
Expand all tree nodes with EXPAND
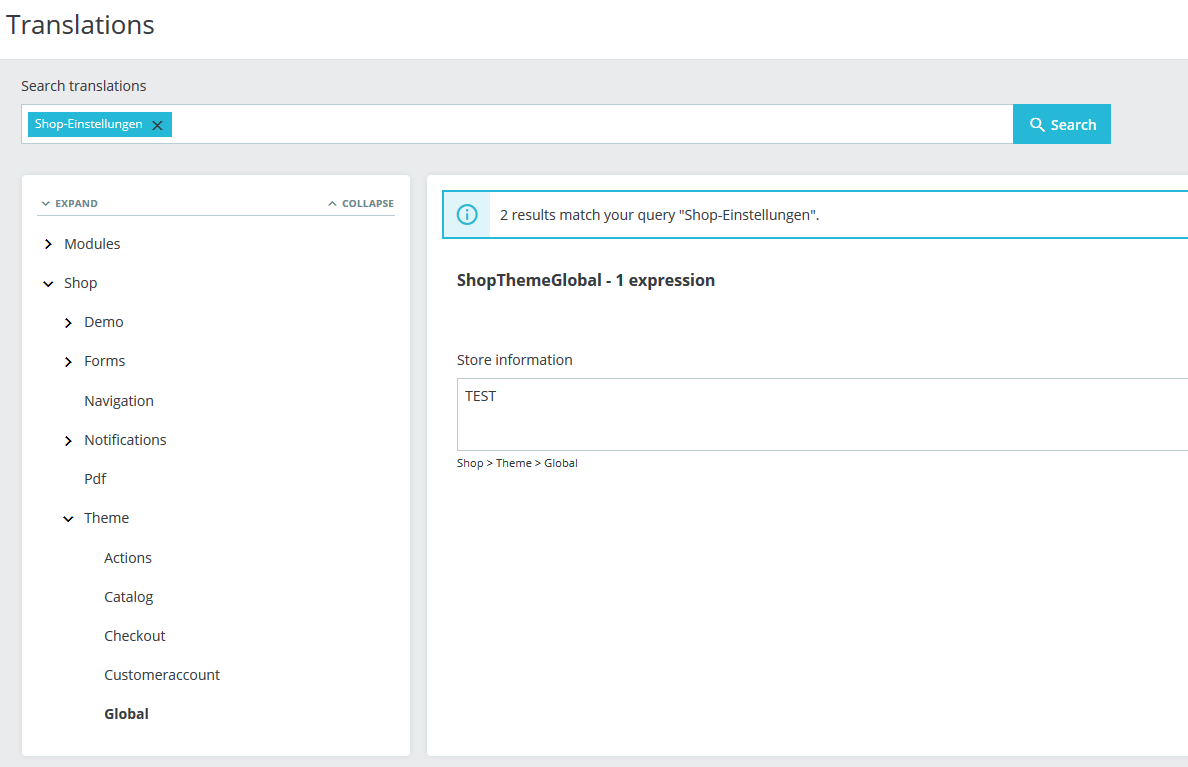[x=69, y=203]
